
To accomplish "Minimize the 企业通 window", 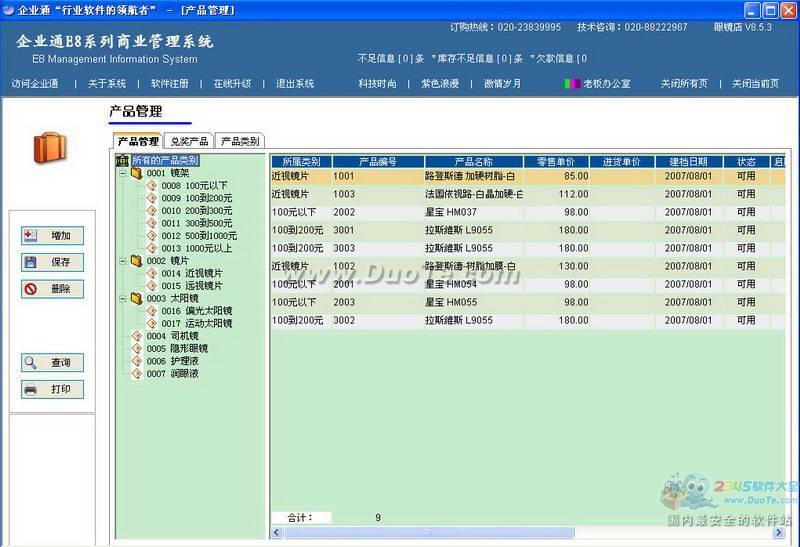I will coord(752,10).
